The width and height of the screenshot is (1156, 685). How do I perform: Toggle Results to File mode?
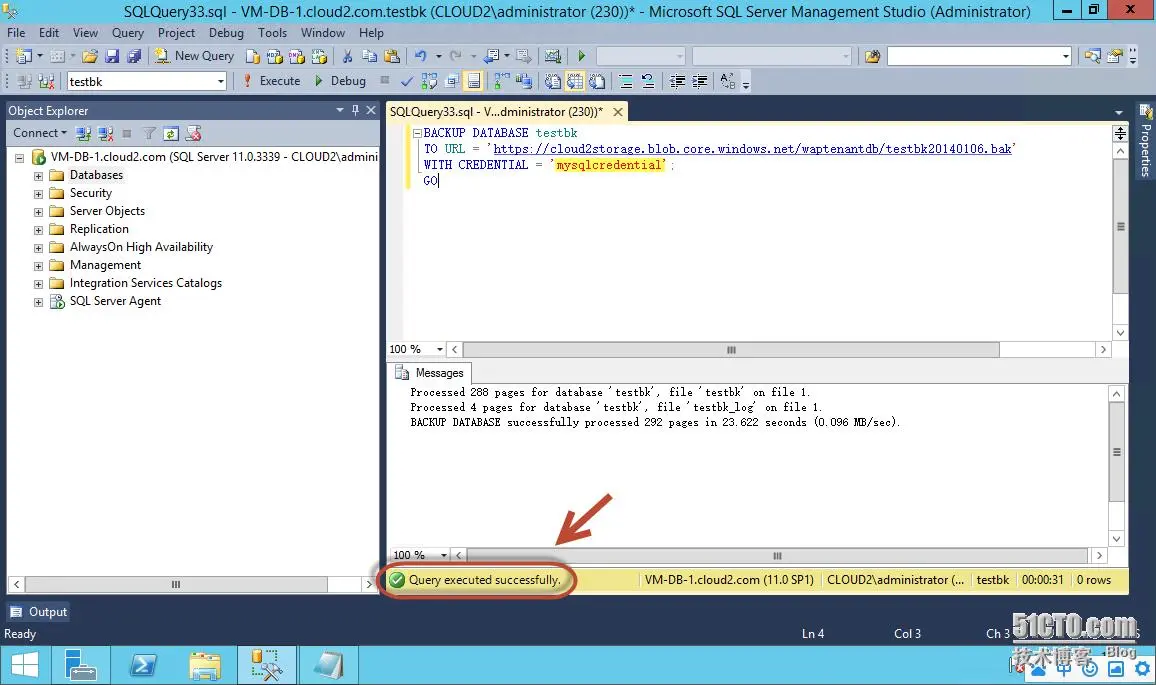point(597,81)
